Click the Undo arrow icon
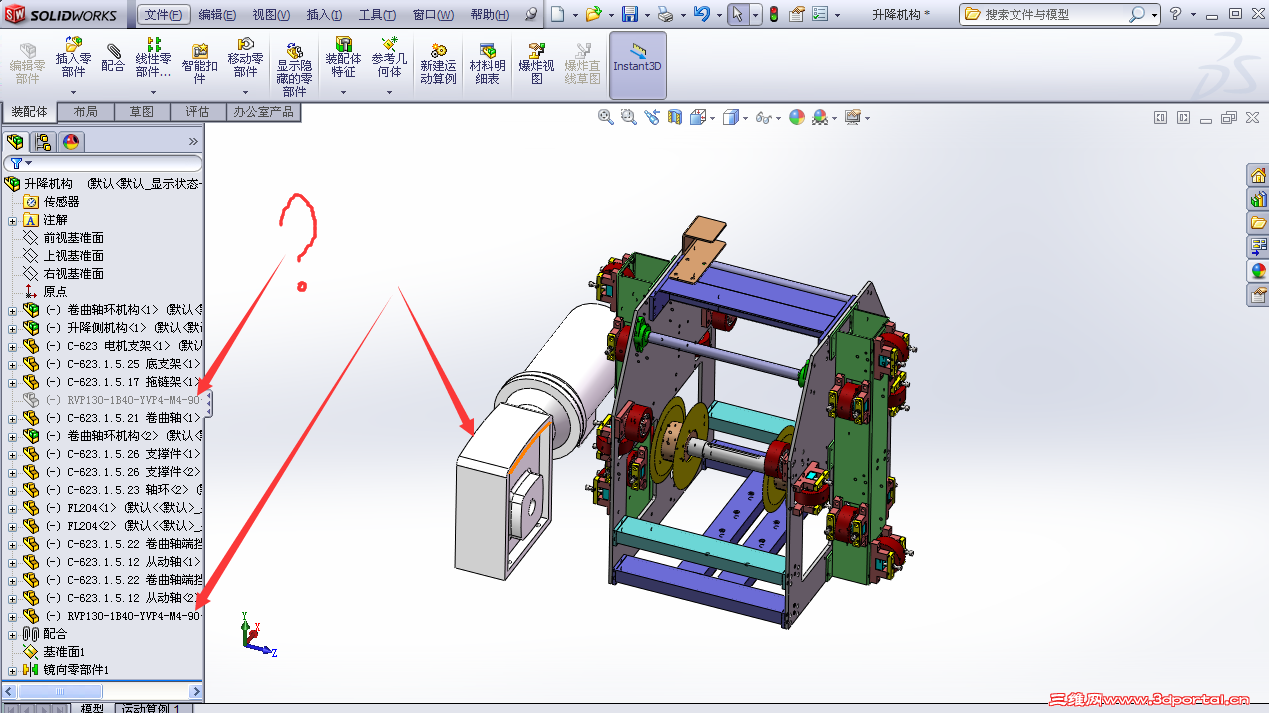 [x=702, y=14]
